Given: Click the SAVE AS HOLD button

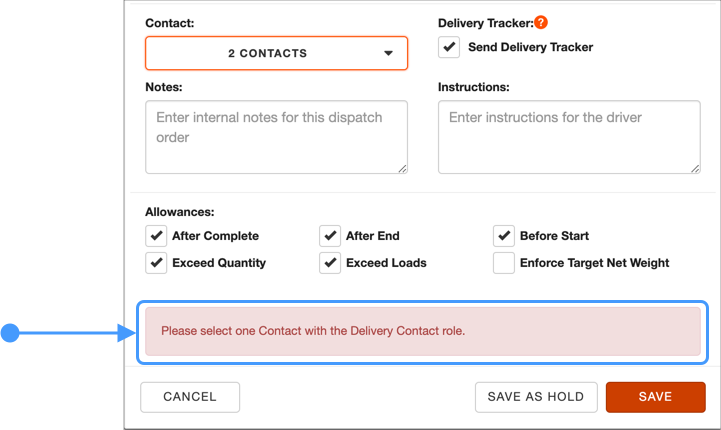Looking at the screenshot, I should click(x=536, y=397).
